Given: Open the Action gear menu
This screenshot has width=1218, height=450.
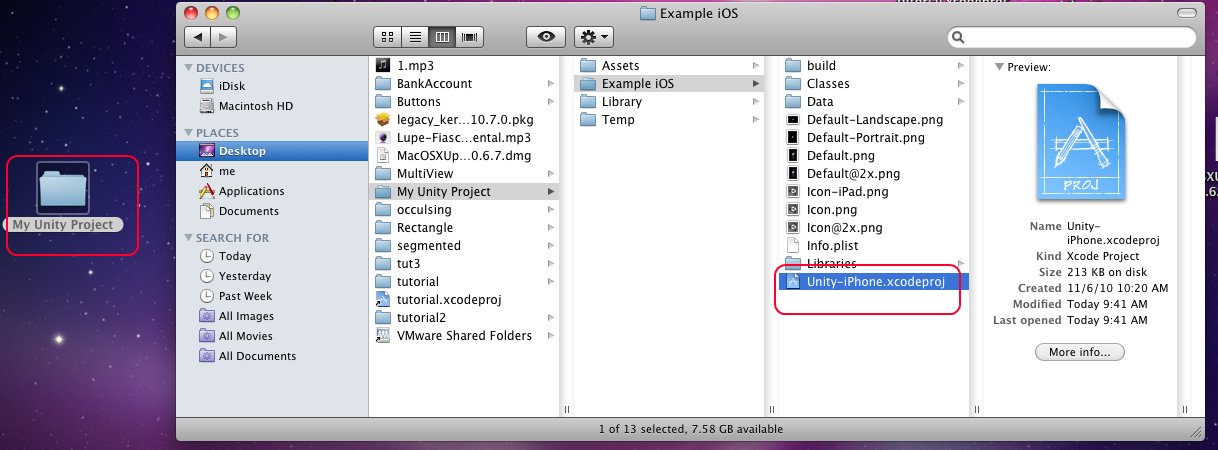Looking at the screenshot, I should click(594, 37).
